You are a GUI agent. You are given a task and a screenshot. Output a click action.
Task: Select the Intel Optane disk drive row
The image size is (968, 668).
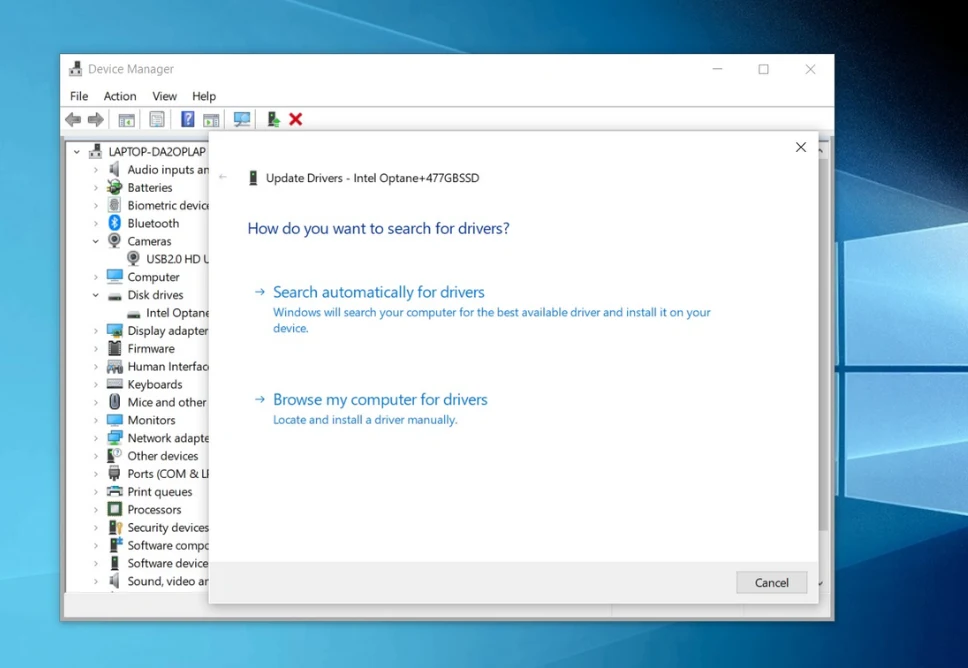tap(168, 312)
